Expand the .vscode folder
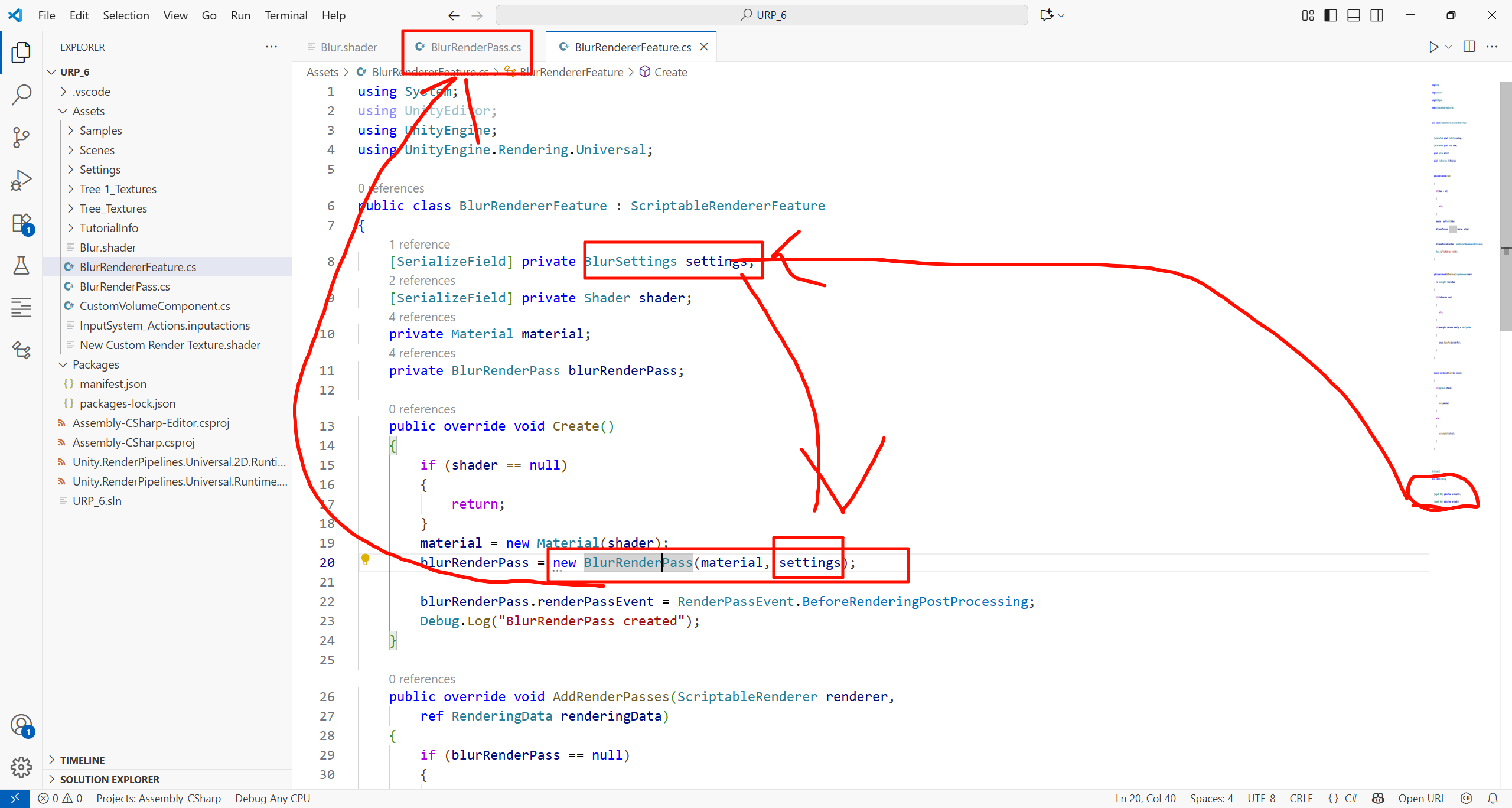This screenshot has width=1512, height=808. coord(64,92)
